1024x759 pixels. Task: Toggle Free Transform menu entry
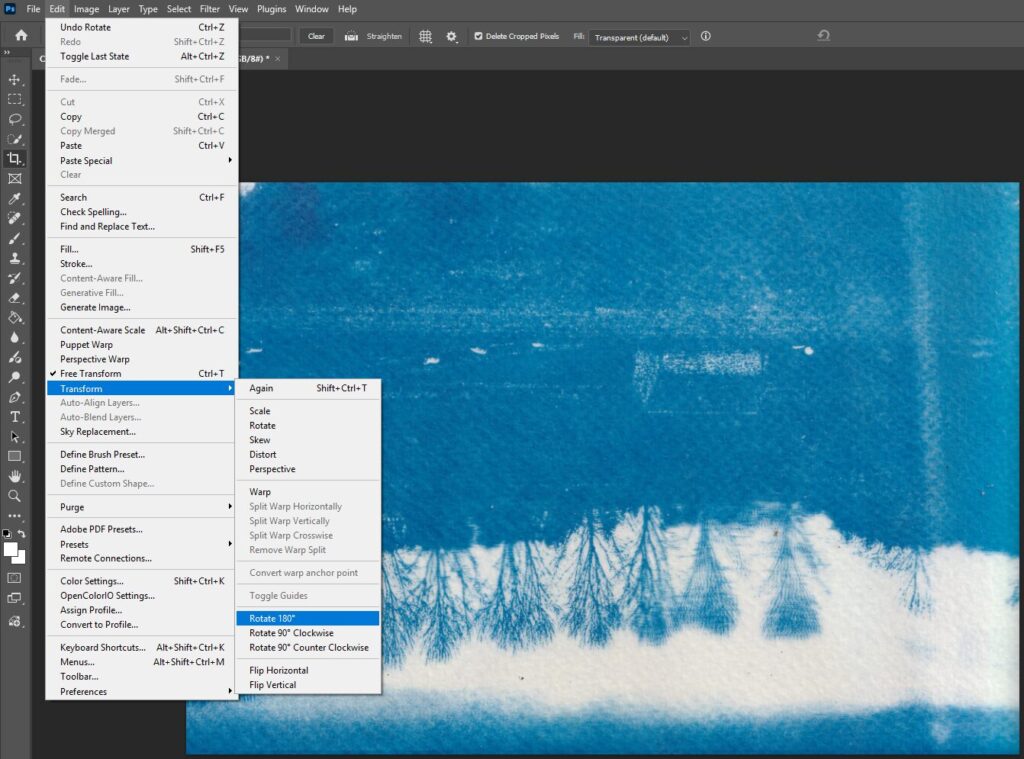(90, 374)
